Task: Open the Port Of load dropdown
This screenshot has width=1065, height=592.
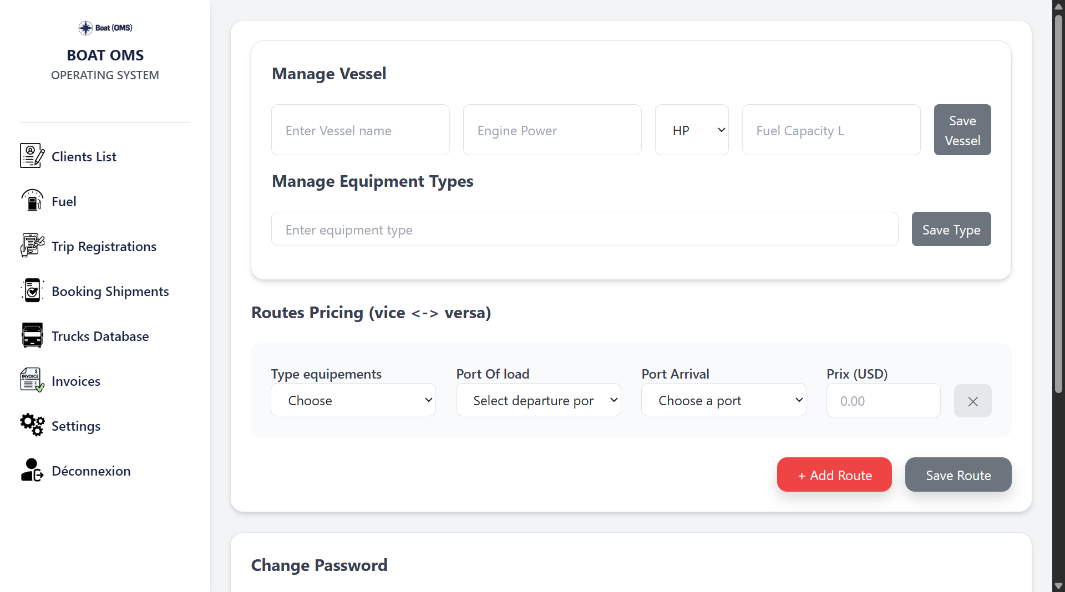Action: 538,400
